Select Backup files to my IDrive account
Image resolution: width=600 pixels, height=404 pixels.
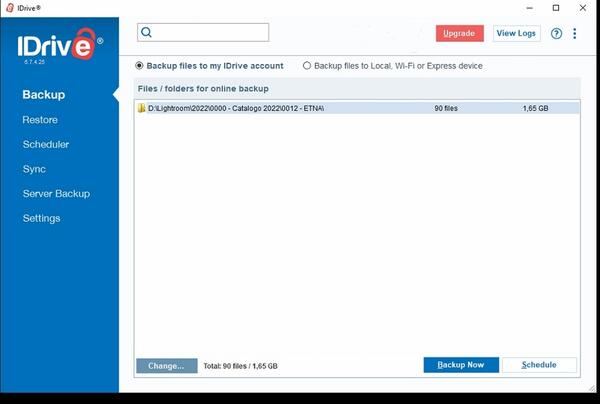(140, 66)
